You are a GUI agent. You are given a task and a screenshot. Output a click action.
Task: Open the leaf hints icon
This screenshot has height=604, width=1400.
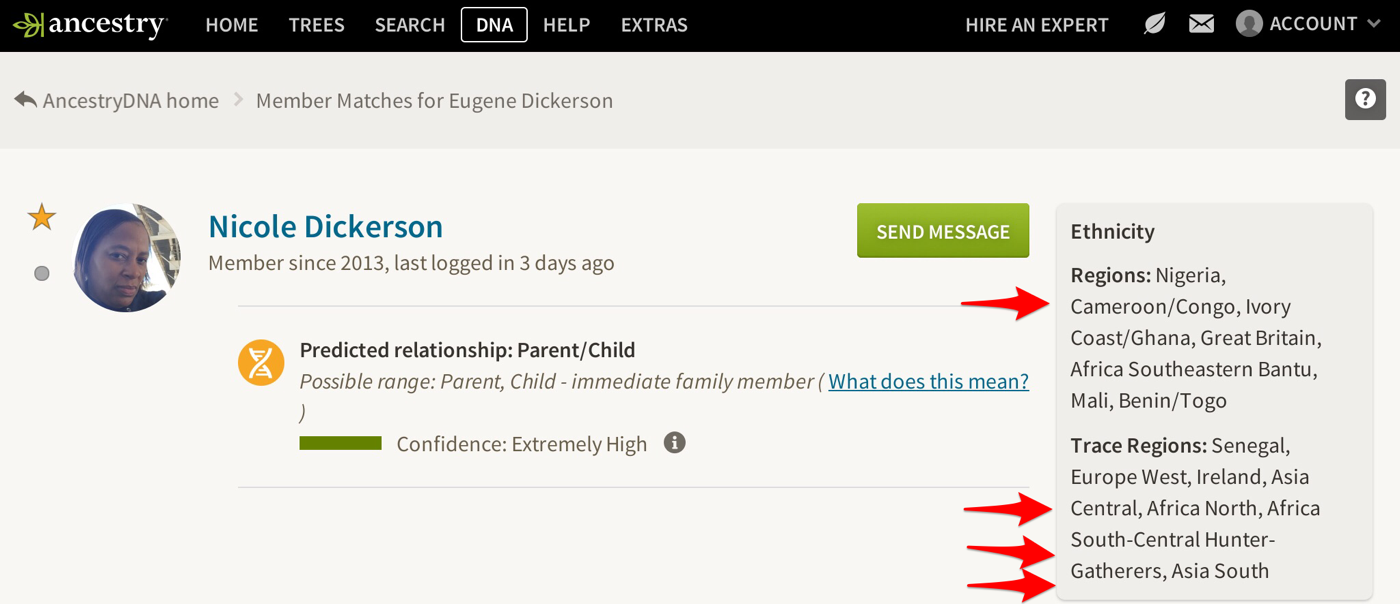tap(1155, 24)
